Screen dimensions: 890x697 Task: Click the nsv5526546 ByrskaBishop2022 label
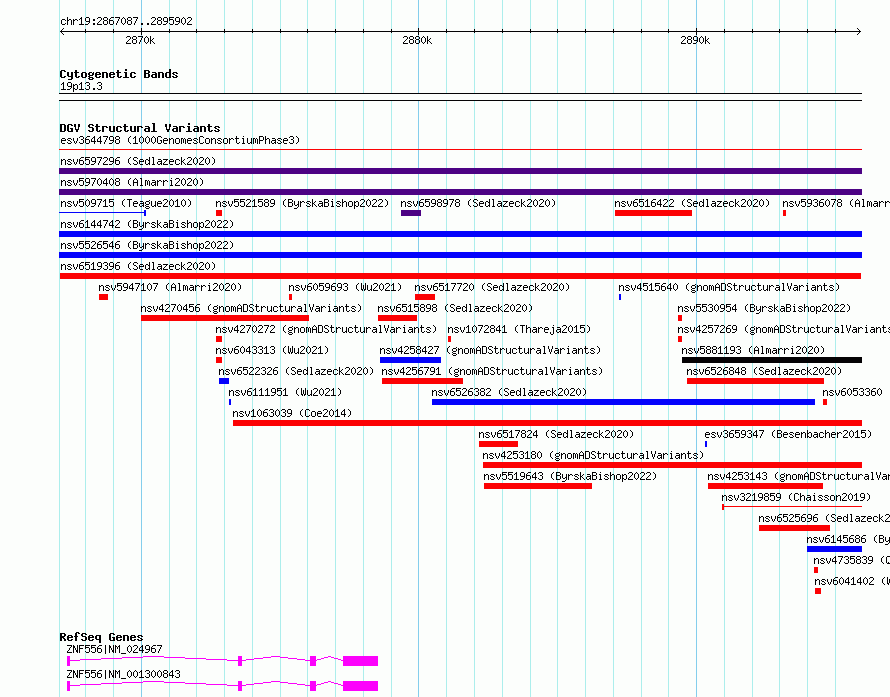(147, 245)
